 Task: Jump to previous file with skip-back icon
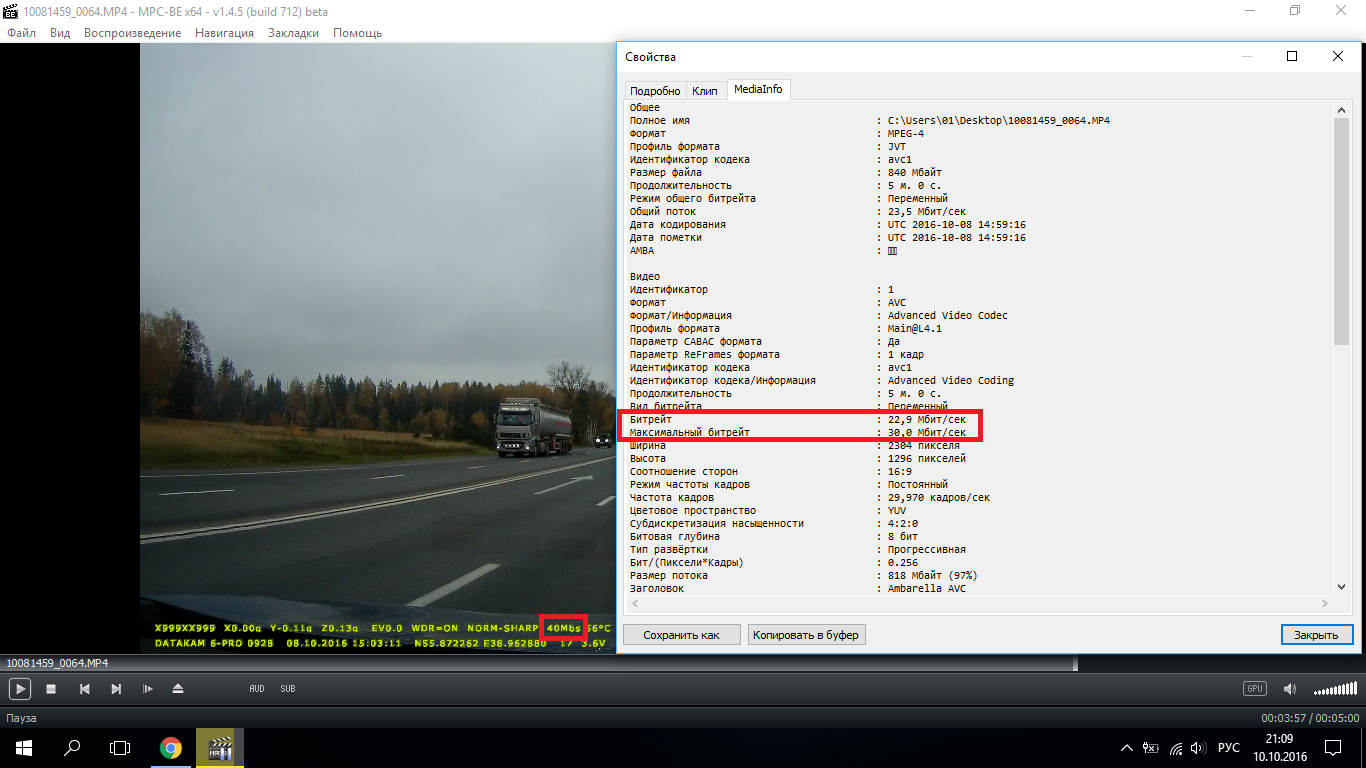coord(85,689)
